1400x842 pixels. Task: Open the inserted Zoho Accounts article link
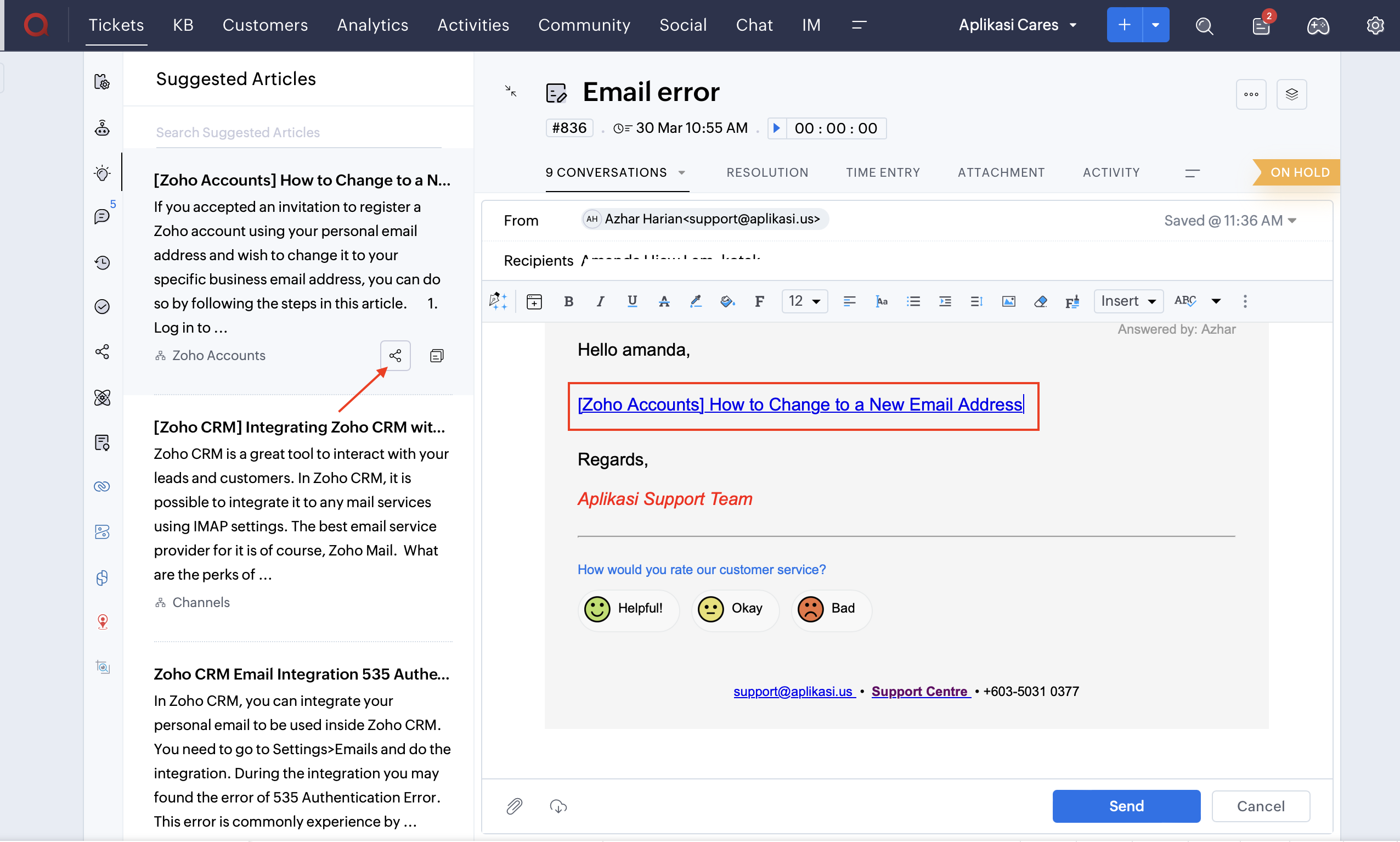tap(800, 405)
